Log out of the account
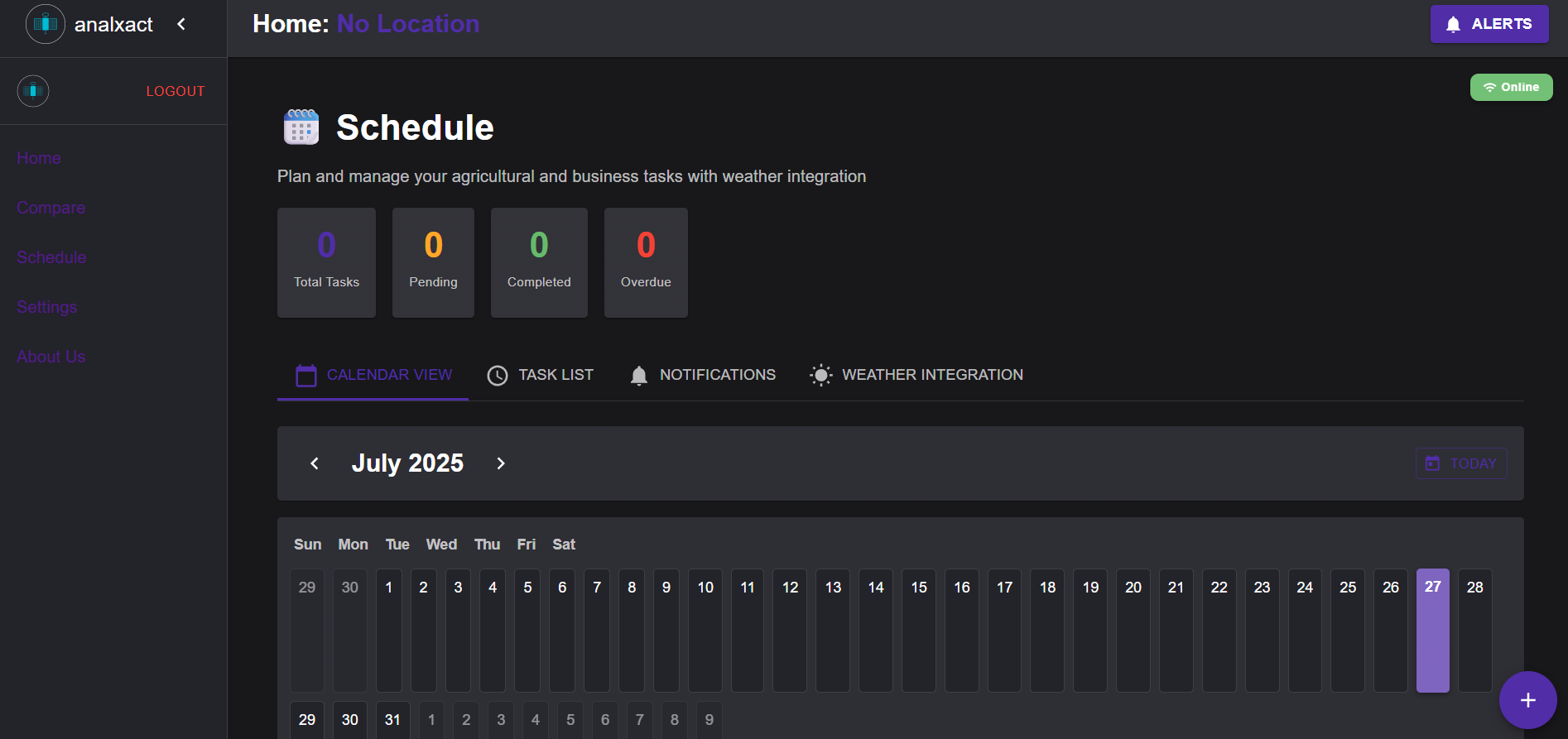Screen dimensions: 1568x739 175,91
